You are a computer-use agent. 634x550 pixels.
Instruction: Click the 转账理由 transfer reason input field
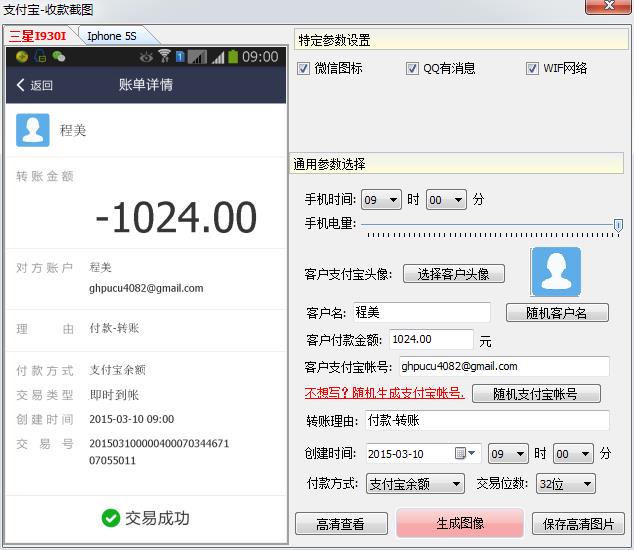point(485,420)
